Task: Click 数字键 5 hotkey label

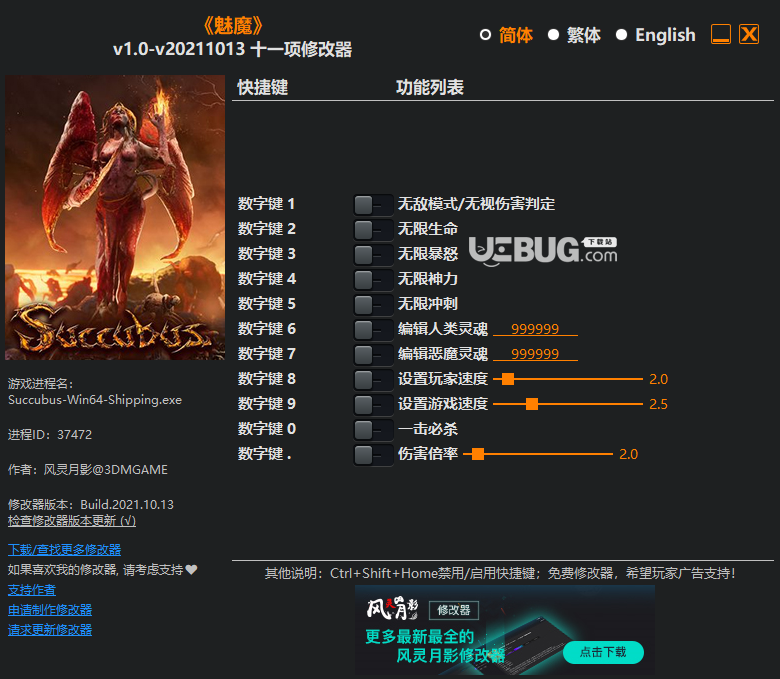Action: [x=267, y=304]
